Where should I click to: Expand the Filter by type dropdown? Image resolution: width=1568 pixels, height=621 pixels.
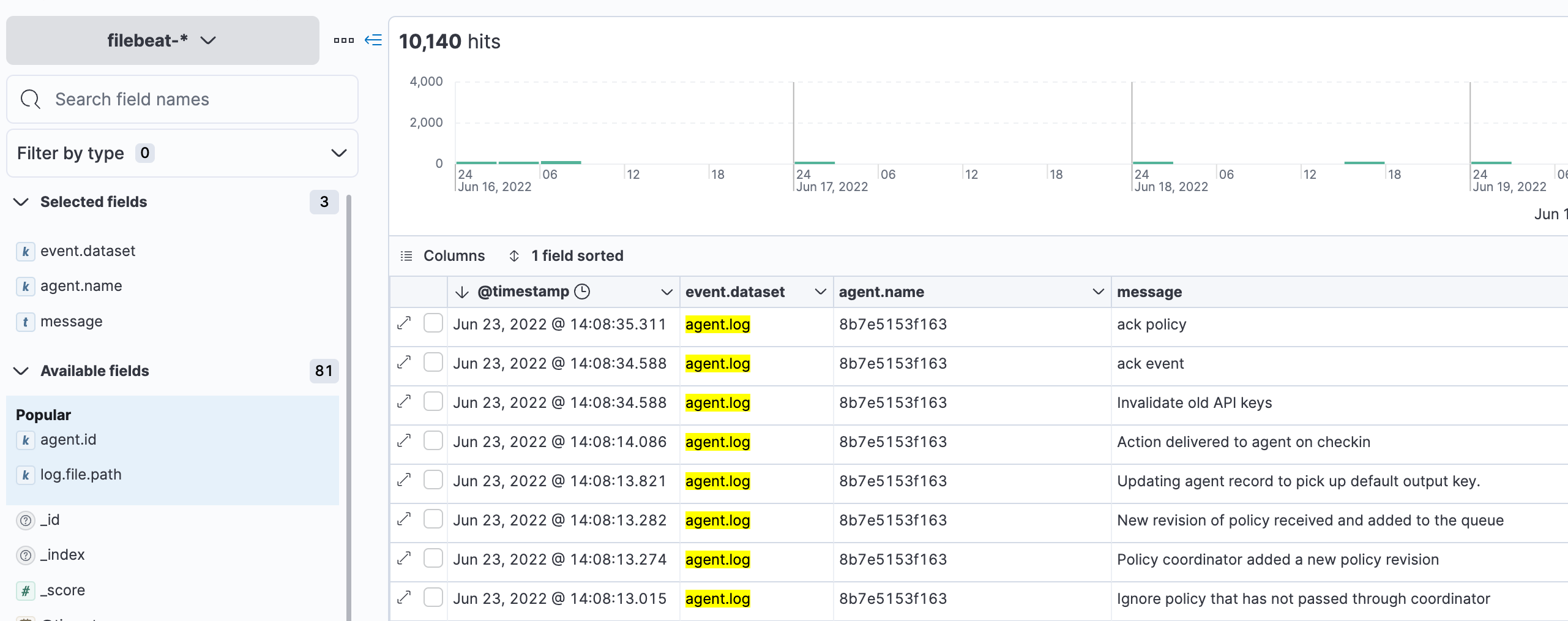tap(337, 152)
